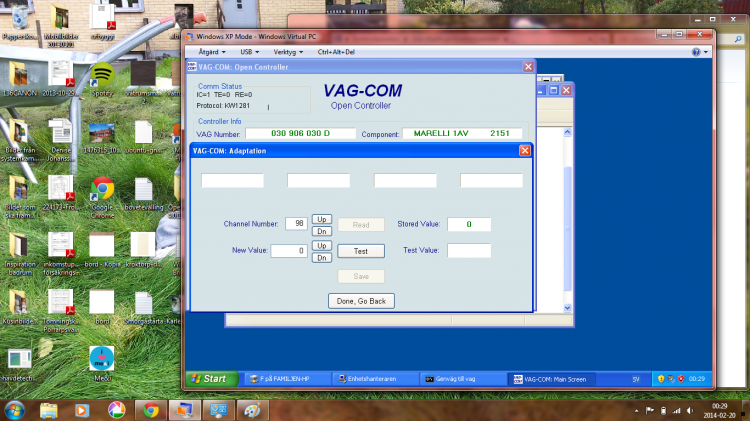The height and width of the screenshot is (421, 750).
Task: Open the 136CANON folder icon
Action: (x=20, y=79)
